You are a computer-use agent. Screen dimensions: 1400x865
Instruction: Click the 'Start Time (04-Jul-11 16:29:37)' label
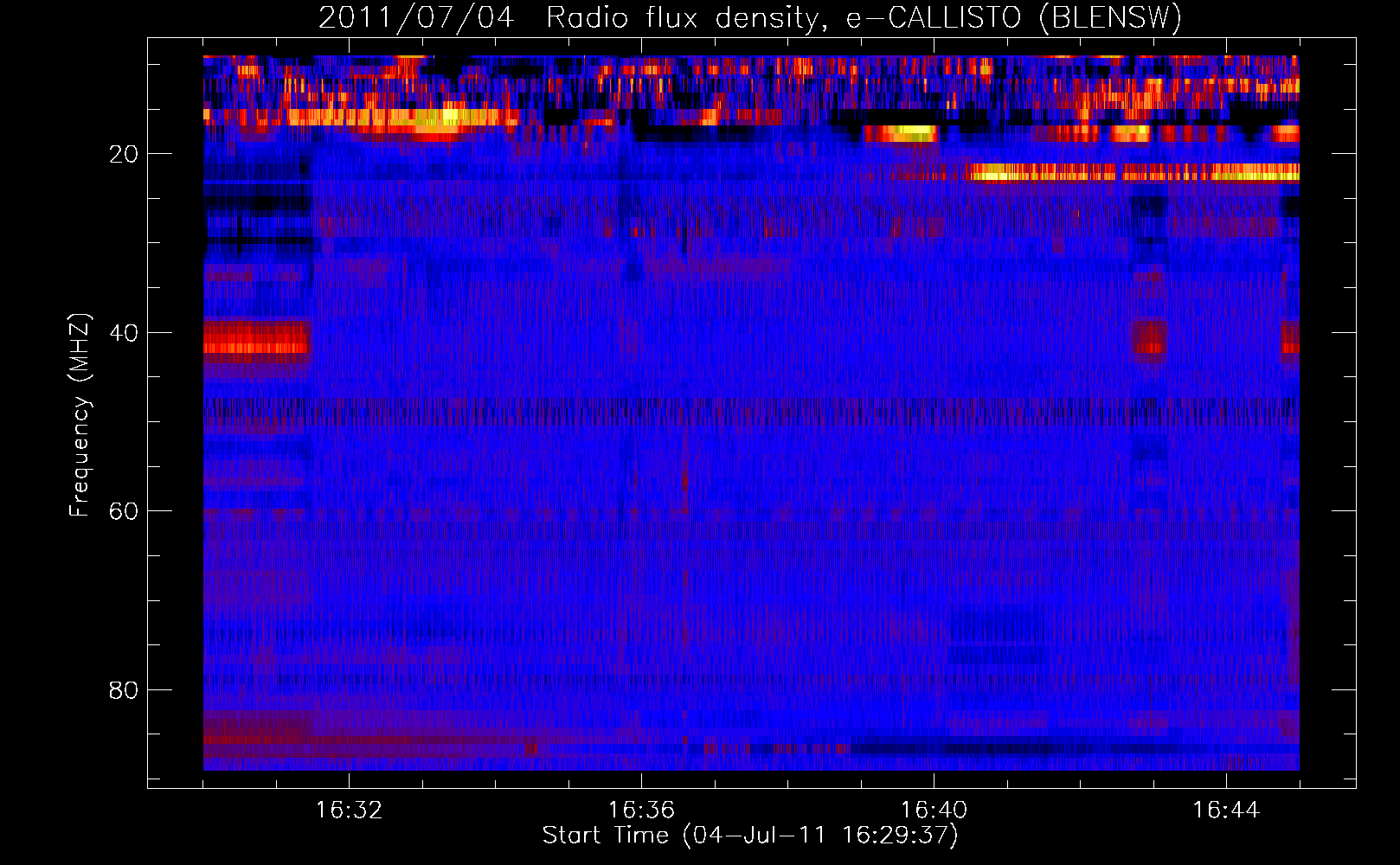point(750,836)
